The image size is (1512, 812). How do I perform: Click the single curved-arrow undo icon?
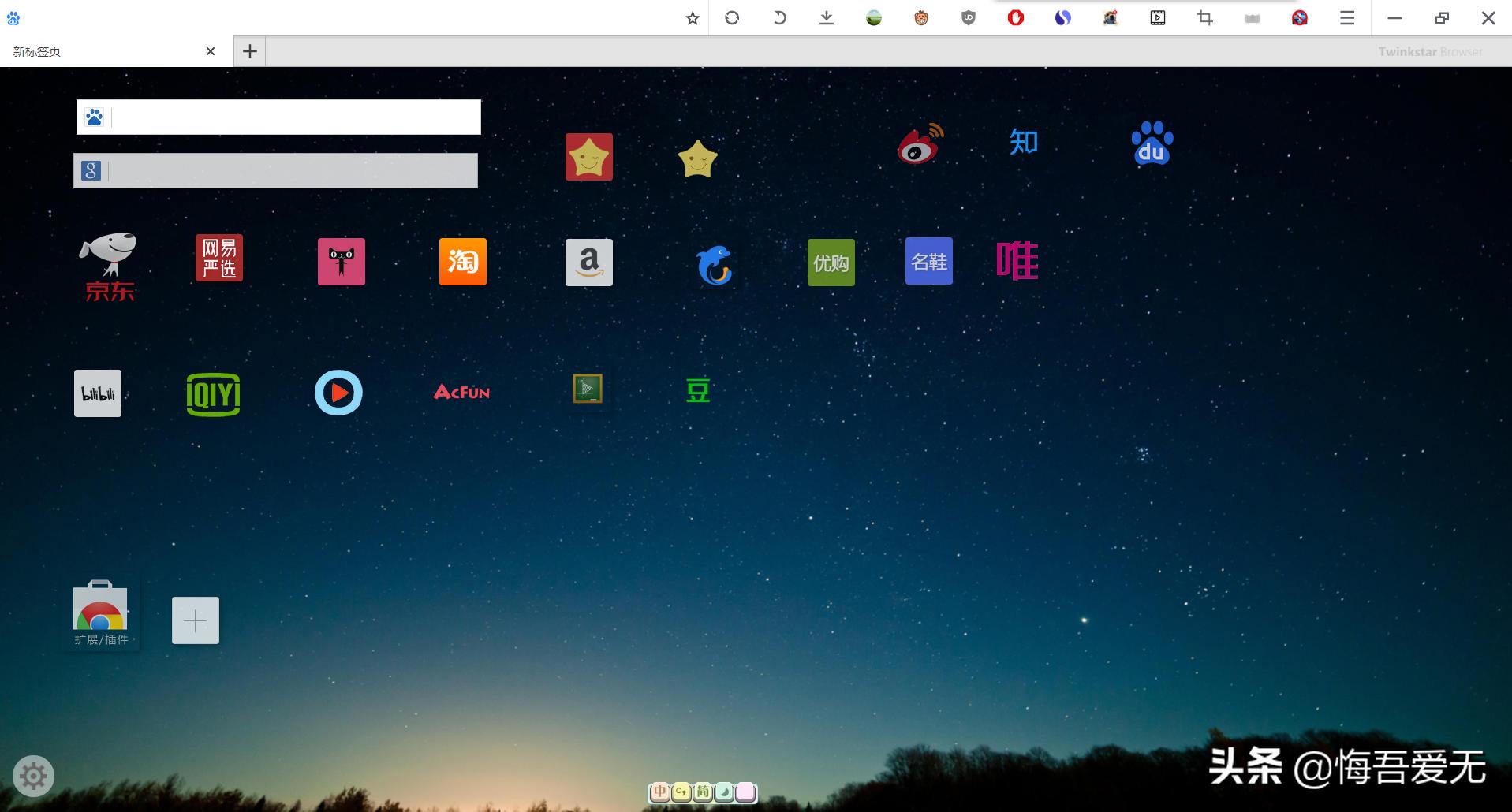point(779,17)
